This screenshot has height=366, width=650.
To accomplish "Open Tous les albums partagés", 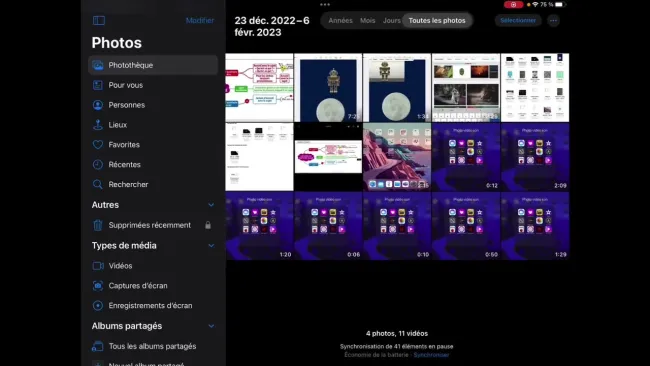I will coord(153,346).
